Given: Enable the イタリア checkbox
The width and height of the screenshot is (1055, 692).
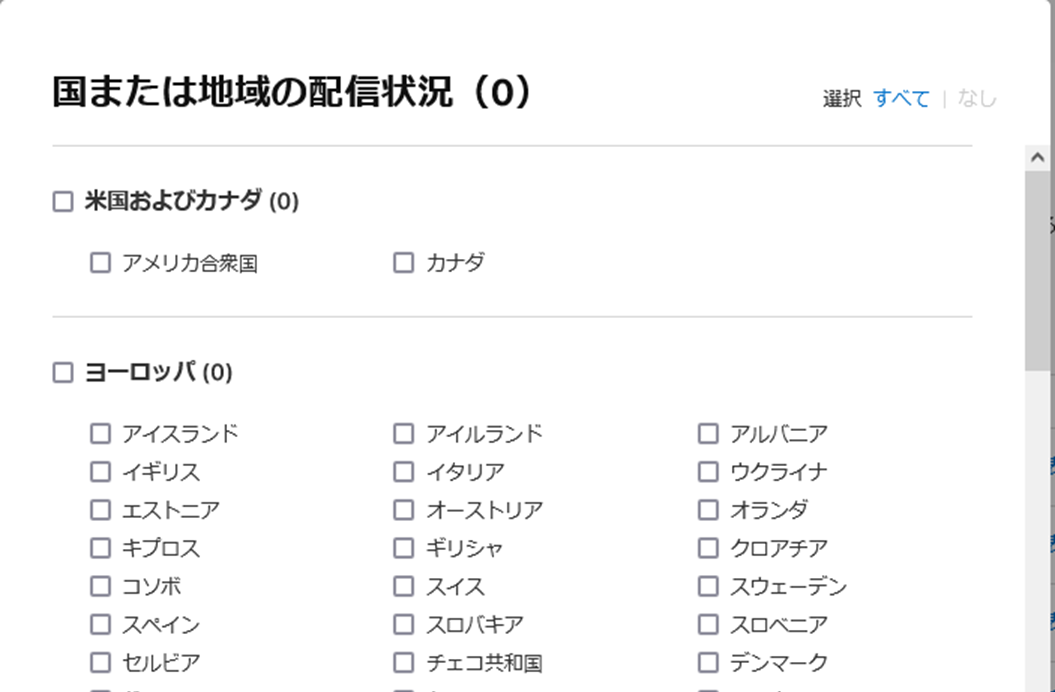Looking at the screenshot, I should [x=404, y=472].
